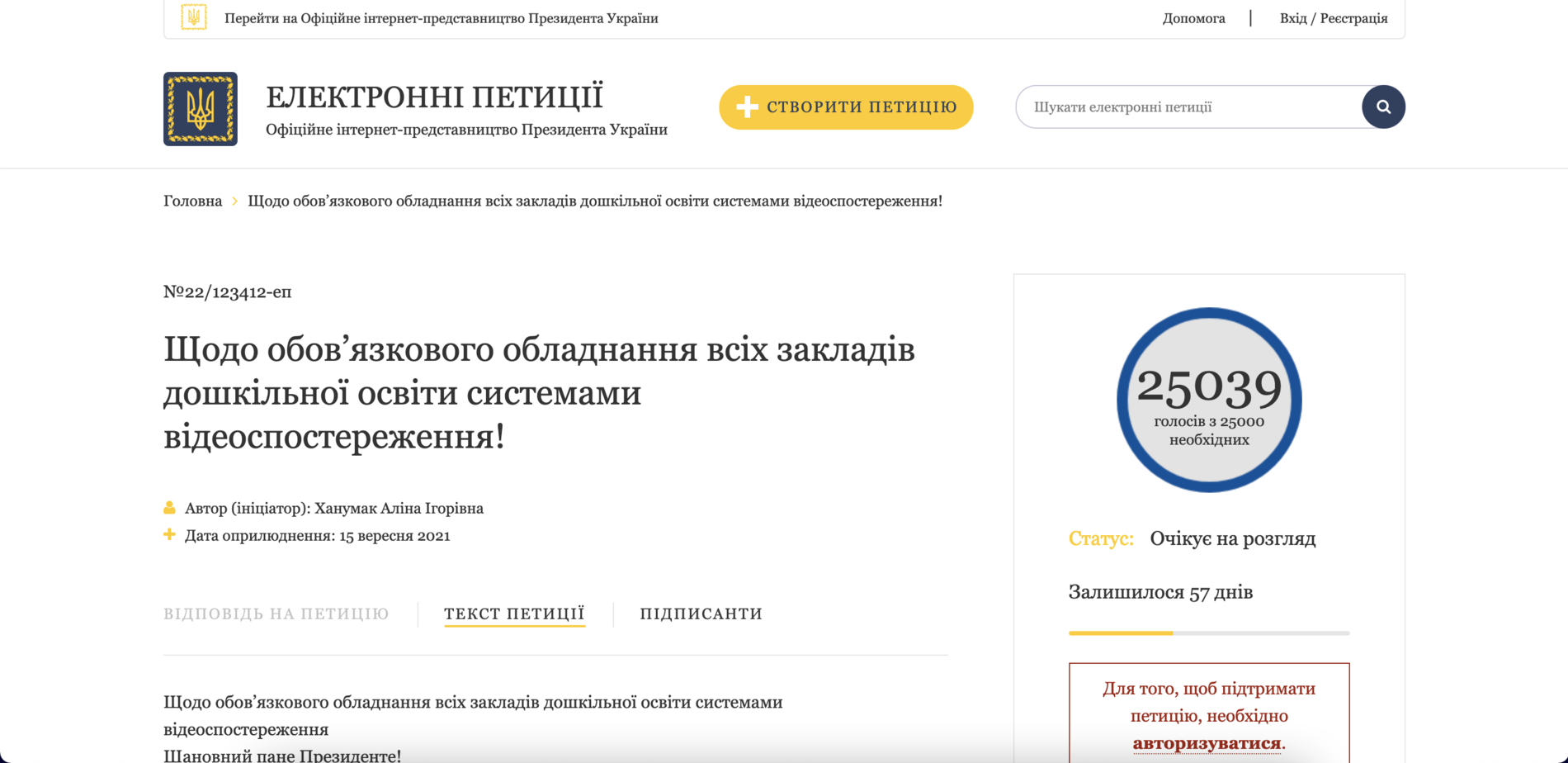Image resolution: width=1568 pixels, height=763 pixels.
Task: Click the site subtitle under Електронні петиції
Action: [466, 130]
